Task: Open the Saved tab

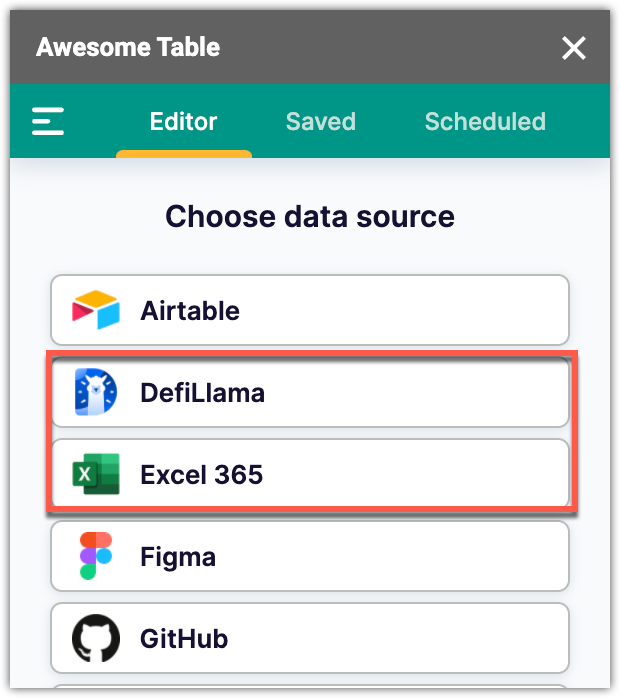Action: 320,122
